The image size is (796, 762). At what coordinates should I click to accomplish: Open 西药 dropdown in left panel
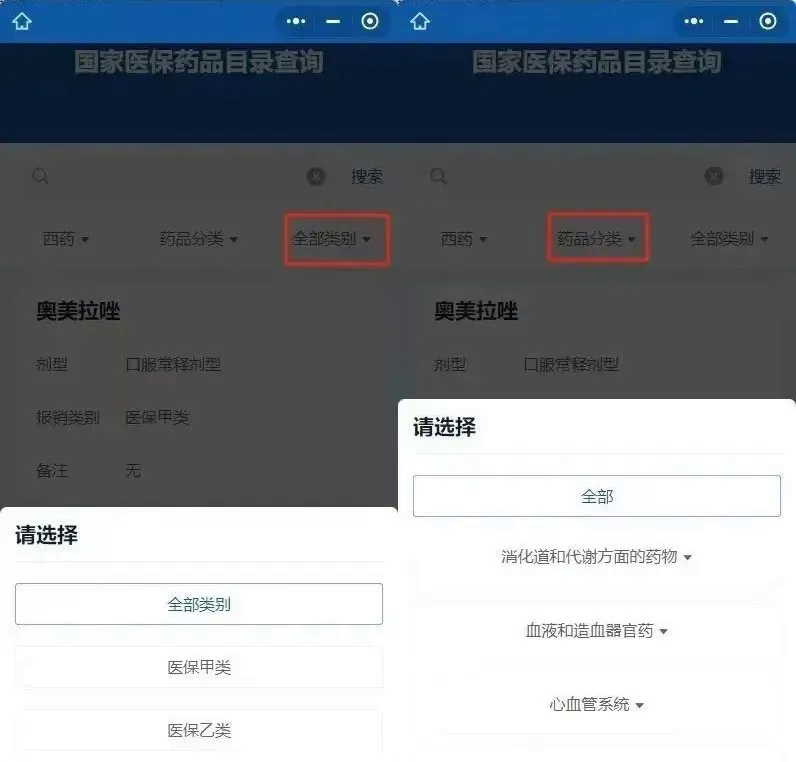click(65, 239)
